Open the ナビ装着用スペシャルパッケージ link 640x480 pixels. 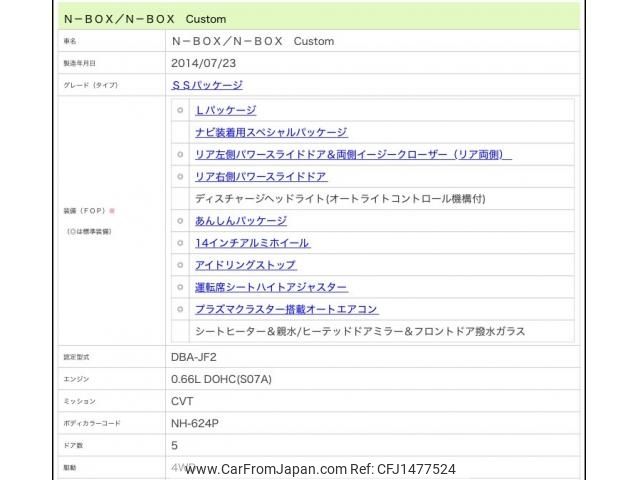(x=271, y=132)
